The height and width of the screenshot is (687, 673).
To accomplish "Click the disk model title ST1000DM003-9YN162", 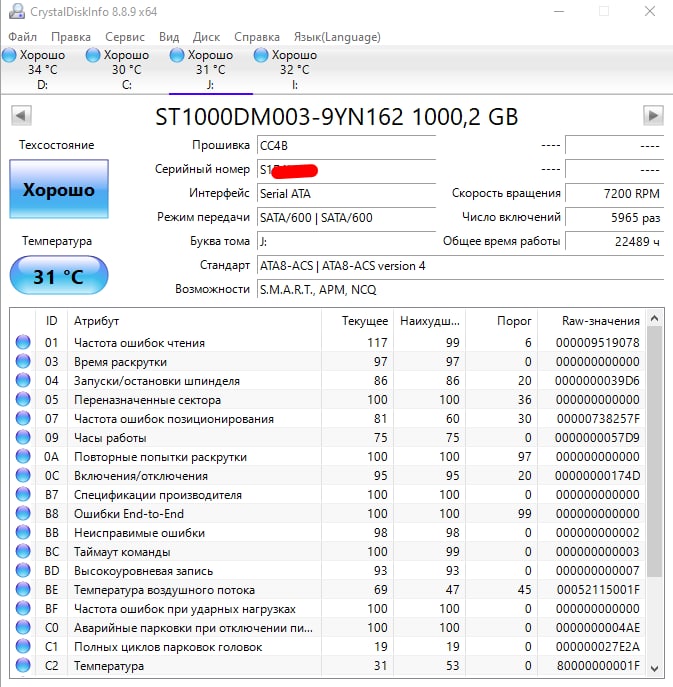I will [279, 117].
